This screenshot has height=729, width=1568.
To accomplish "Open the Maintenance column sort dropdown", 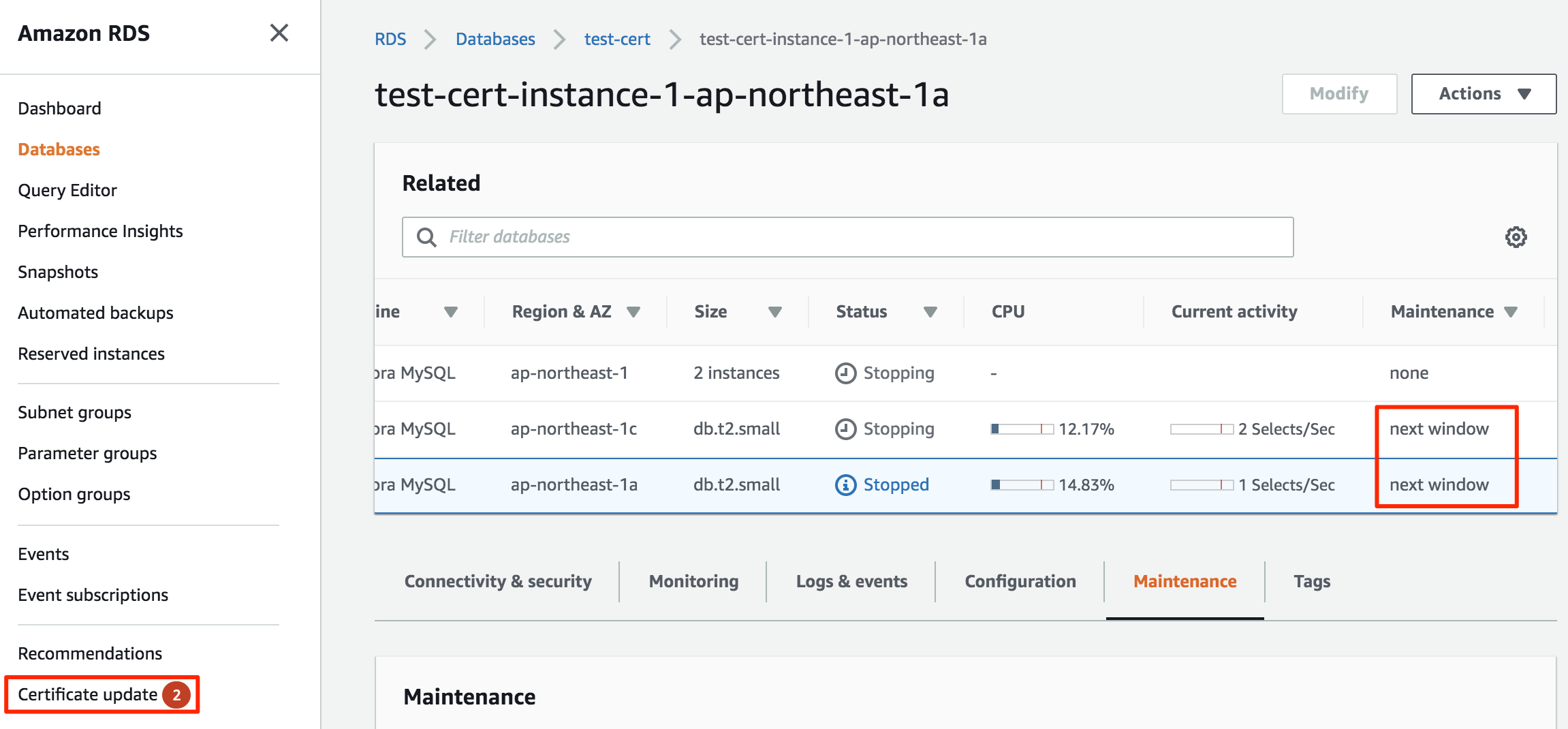I will click(1511, 311).
